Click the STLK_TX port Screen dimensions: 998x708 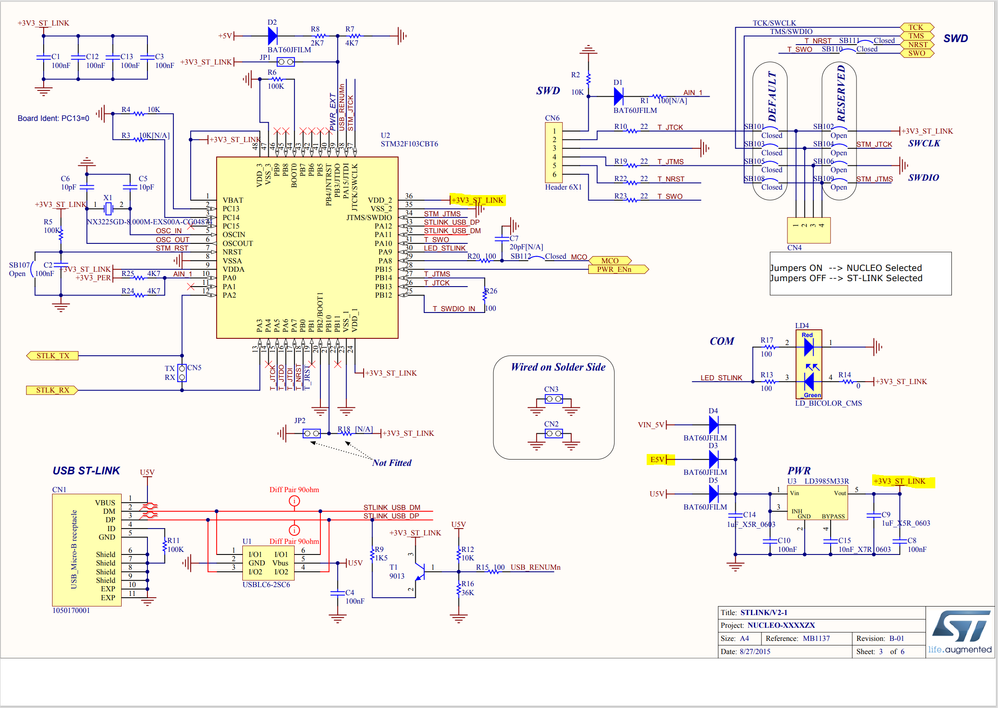(x=52, y=355)
